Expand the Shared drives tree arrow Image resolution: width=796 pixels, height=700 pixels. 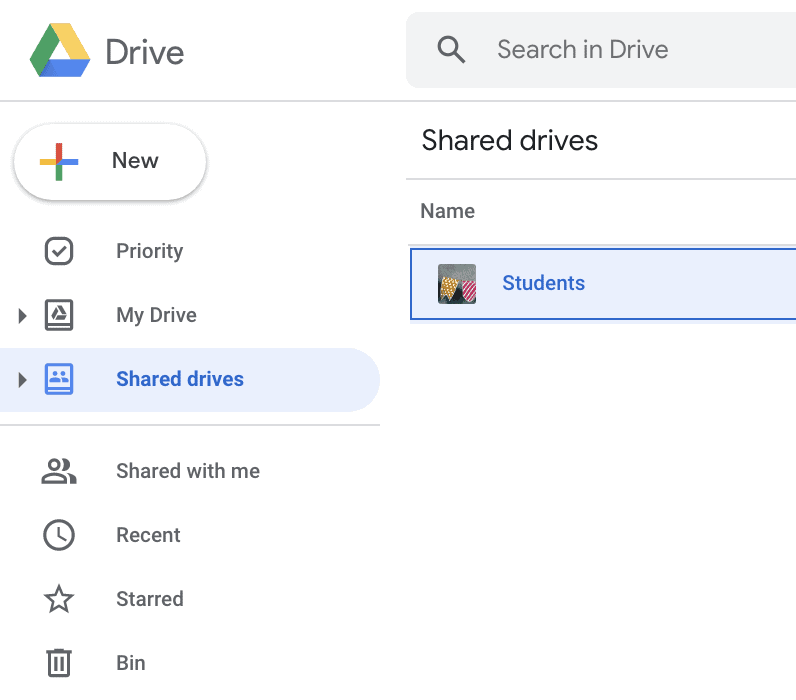[x=22, y=380]
